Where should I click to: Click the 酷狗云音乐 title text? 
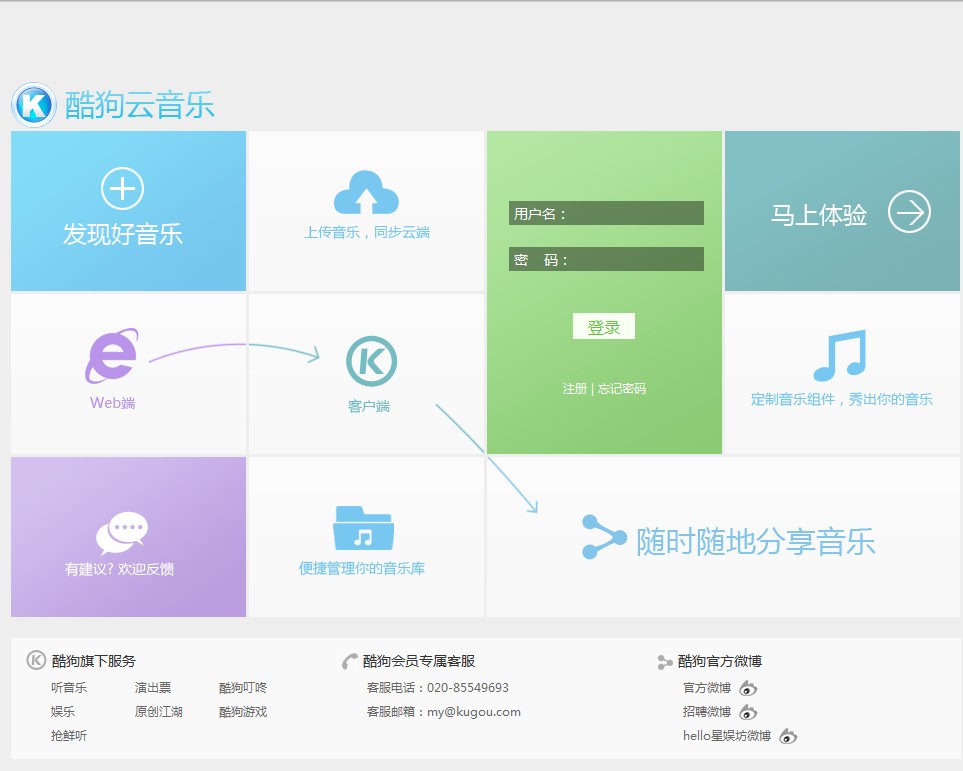(139, 105)
